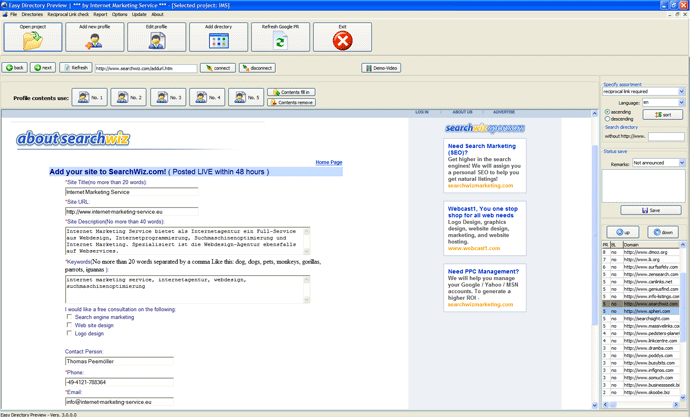Click the Domain column header
The width and height of the screenshot is (690, 417).
click(x=651, y=245)
